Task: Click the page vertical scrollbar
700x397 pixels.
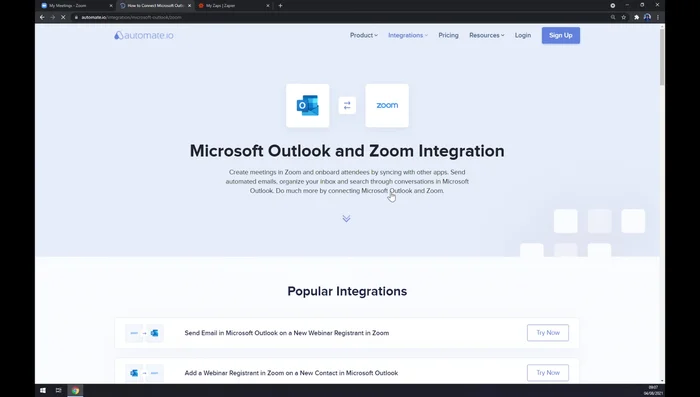Action: coord(662,56)
